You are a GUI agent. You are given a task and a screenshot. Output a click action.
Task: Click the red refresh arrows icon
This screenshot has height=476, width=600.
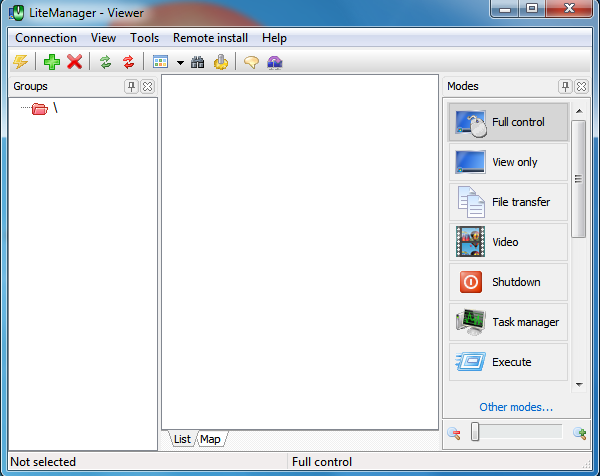tap(129, 62)
